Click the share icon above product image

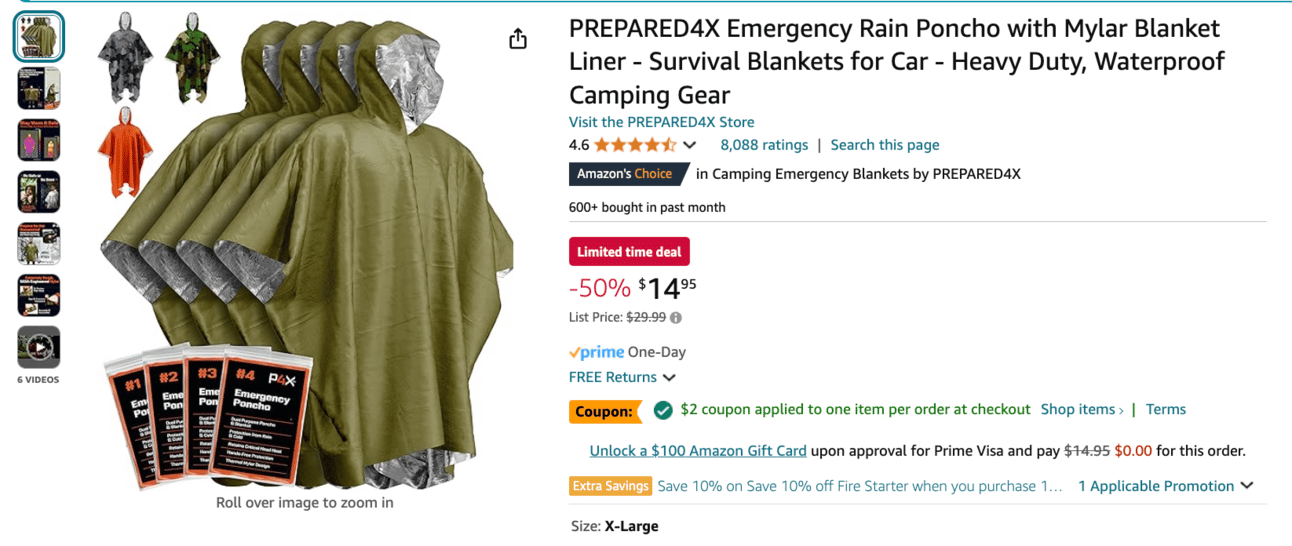[517, 39]
